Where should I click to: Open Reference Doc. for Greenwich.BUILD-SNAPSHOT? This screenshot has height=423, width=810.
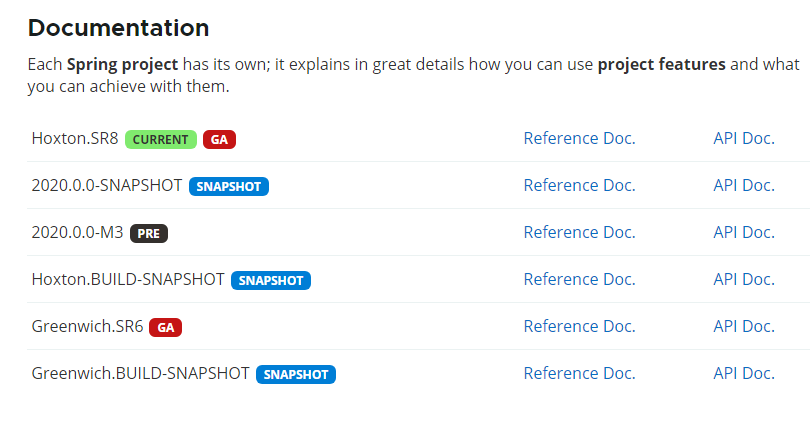(579, 373)
